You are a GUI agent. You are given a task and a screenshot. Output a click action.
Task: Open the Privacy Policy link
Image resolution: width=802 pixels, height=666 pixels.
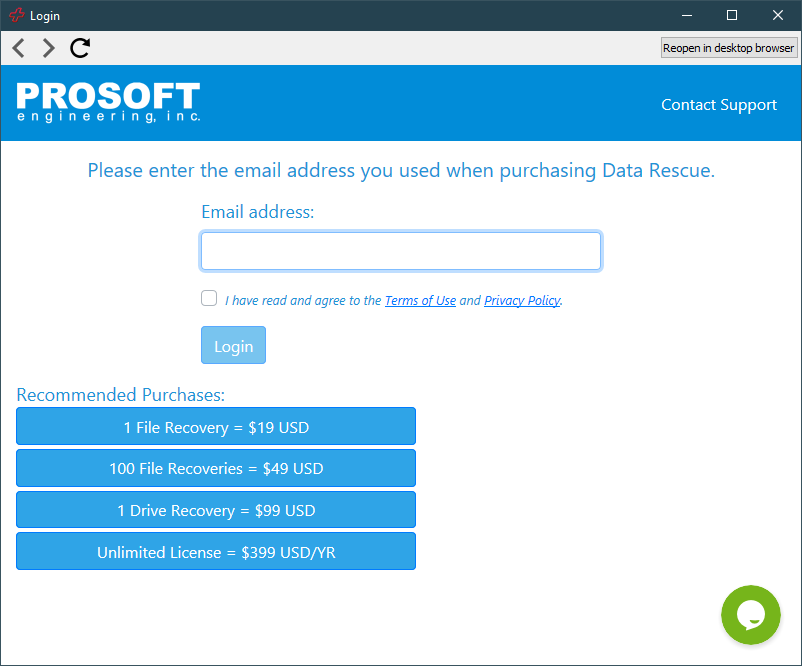pyautogui.click(x=522, y=300)
